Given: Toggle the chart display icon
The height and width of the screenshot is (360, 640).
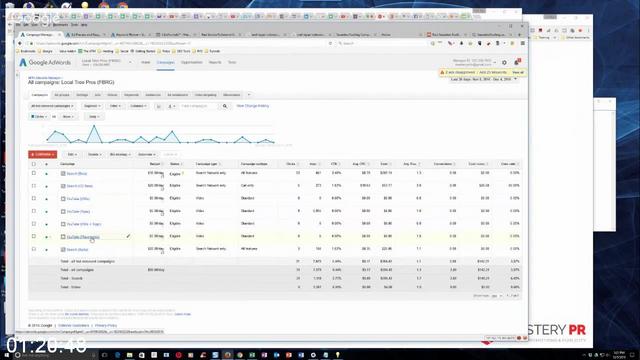Looking at the screenshot, I should [x=158, y=106].
